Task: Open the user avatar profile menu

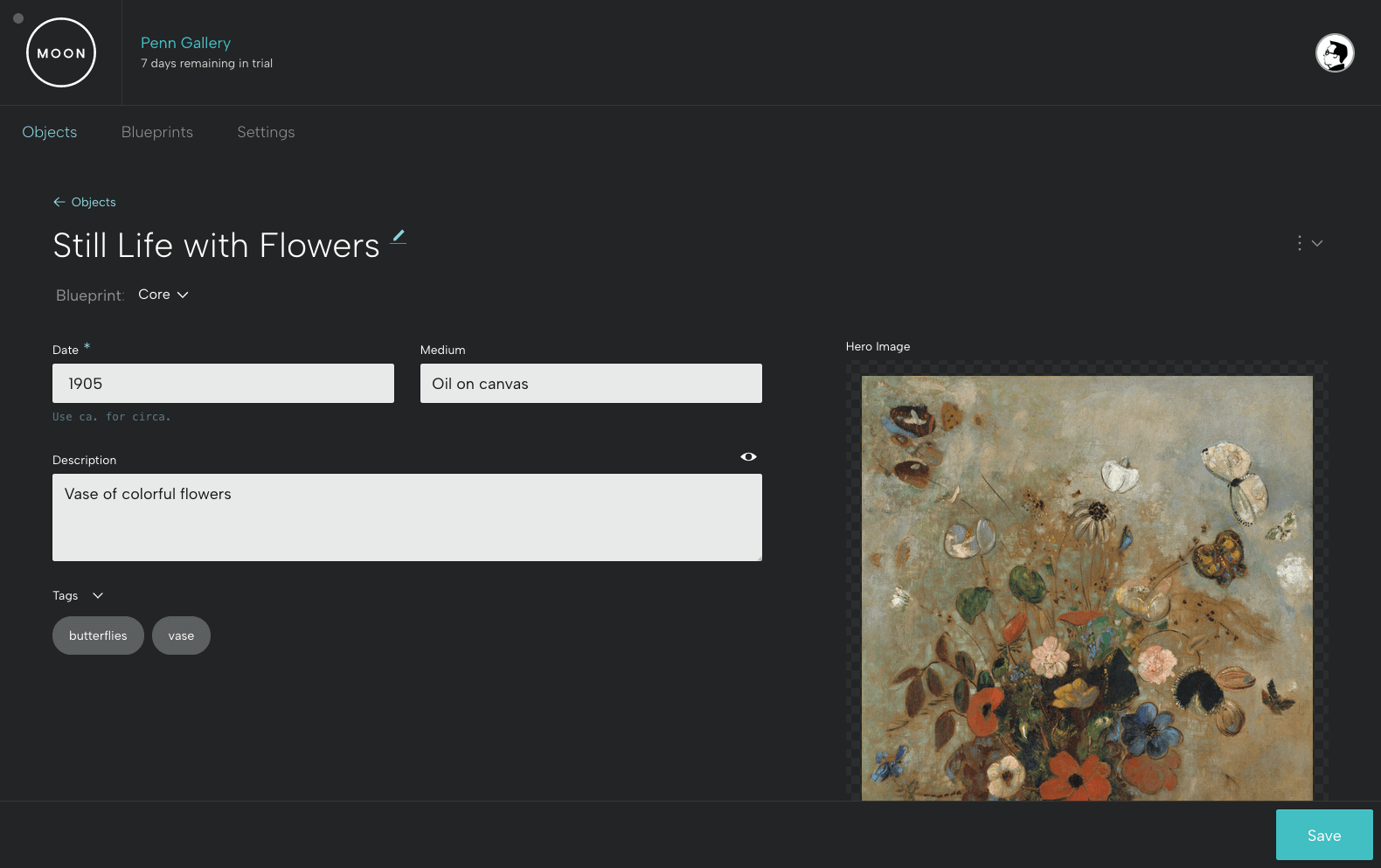Action: click(1335, 53)
